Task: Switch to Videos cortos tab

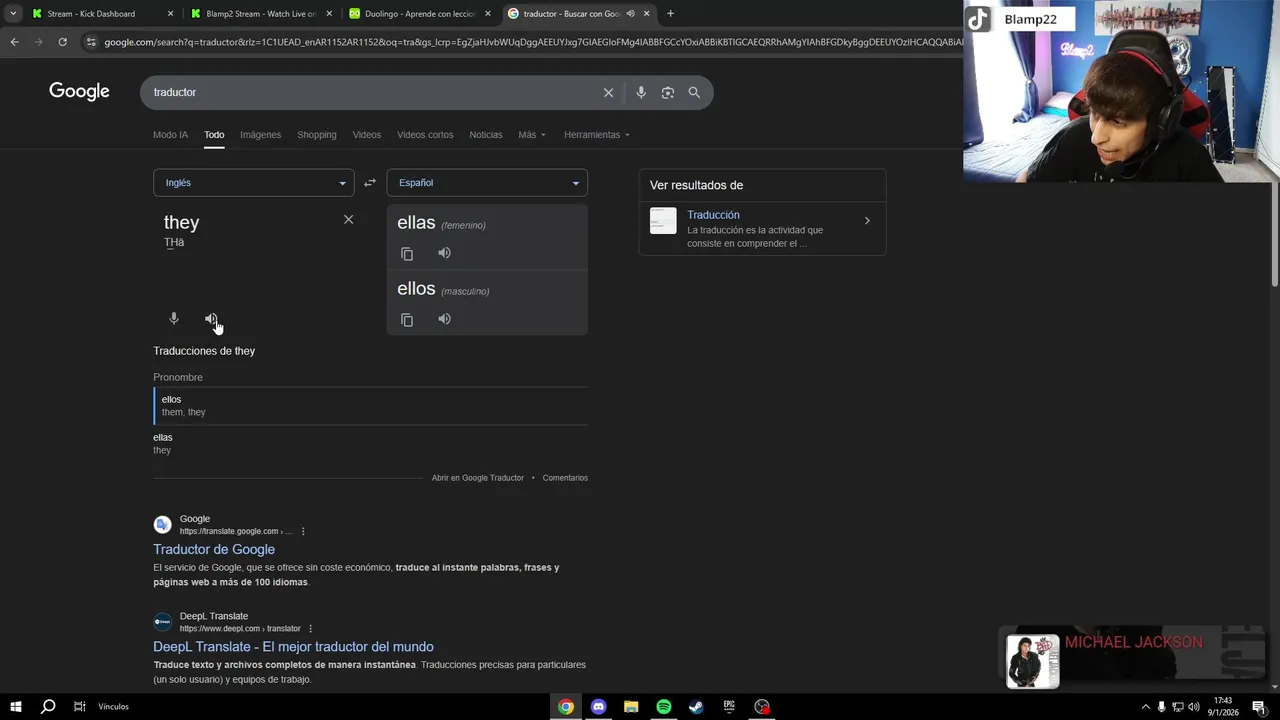Action: [x=425, y=135]
